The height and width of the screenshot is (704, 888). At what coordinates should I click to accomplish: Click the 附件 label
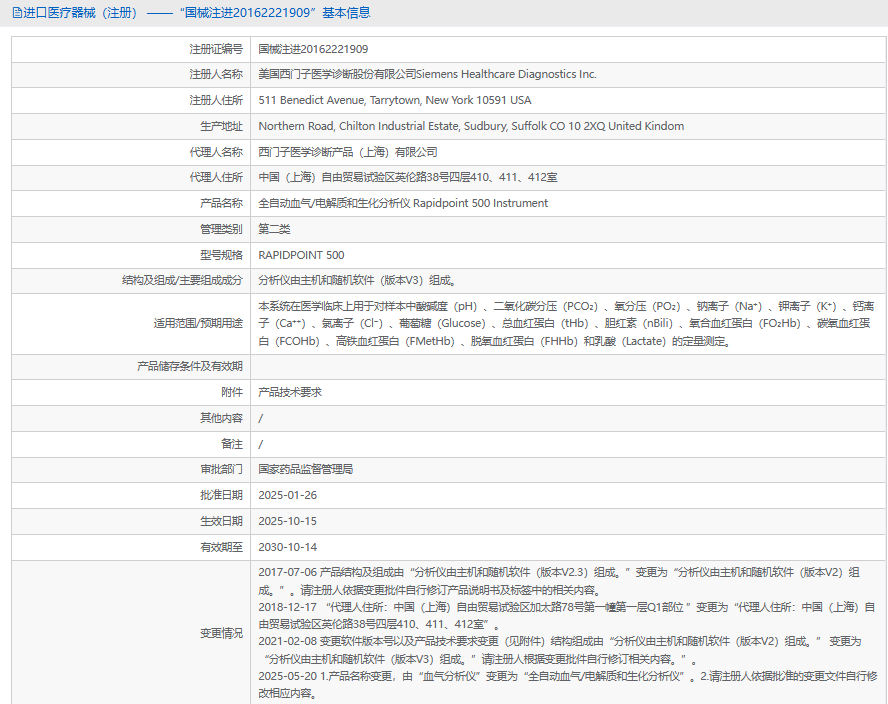pyautogui.click(x=232, y=392)
